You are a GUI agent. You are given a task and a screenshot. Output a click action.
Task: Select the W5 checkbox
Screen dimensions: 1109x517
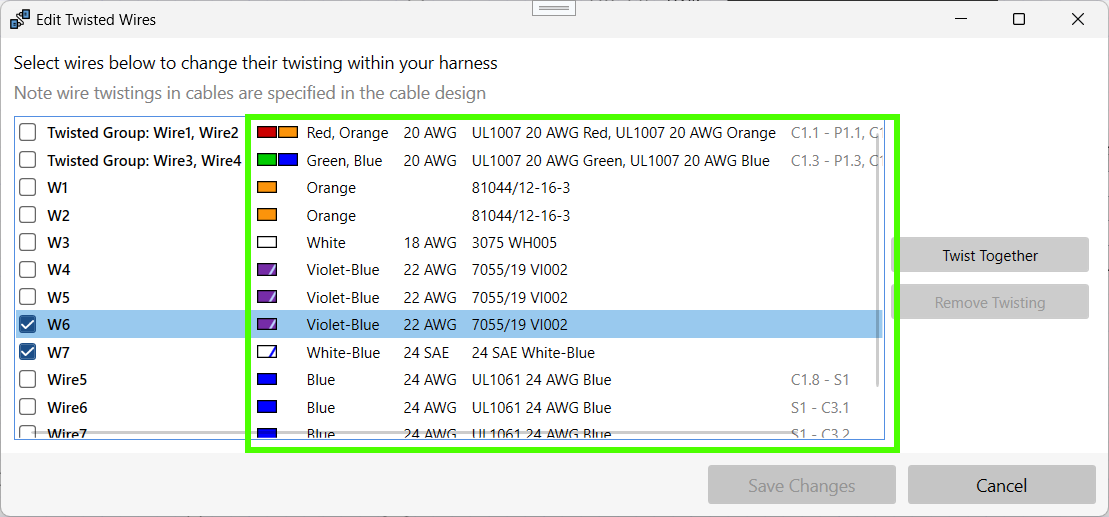coord(28,297)
